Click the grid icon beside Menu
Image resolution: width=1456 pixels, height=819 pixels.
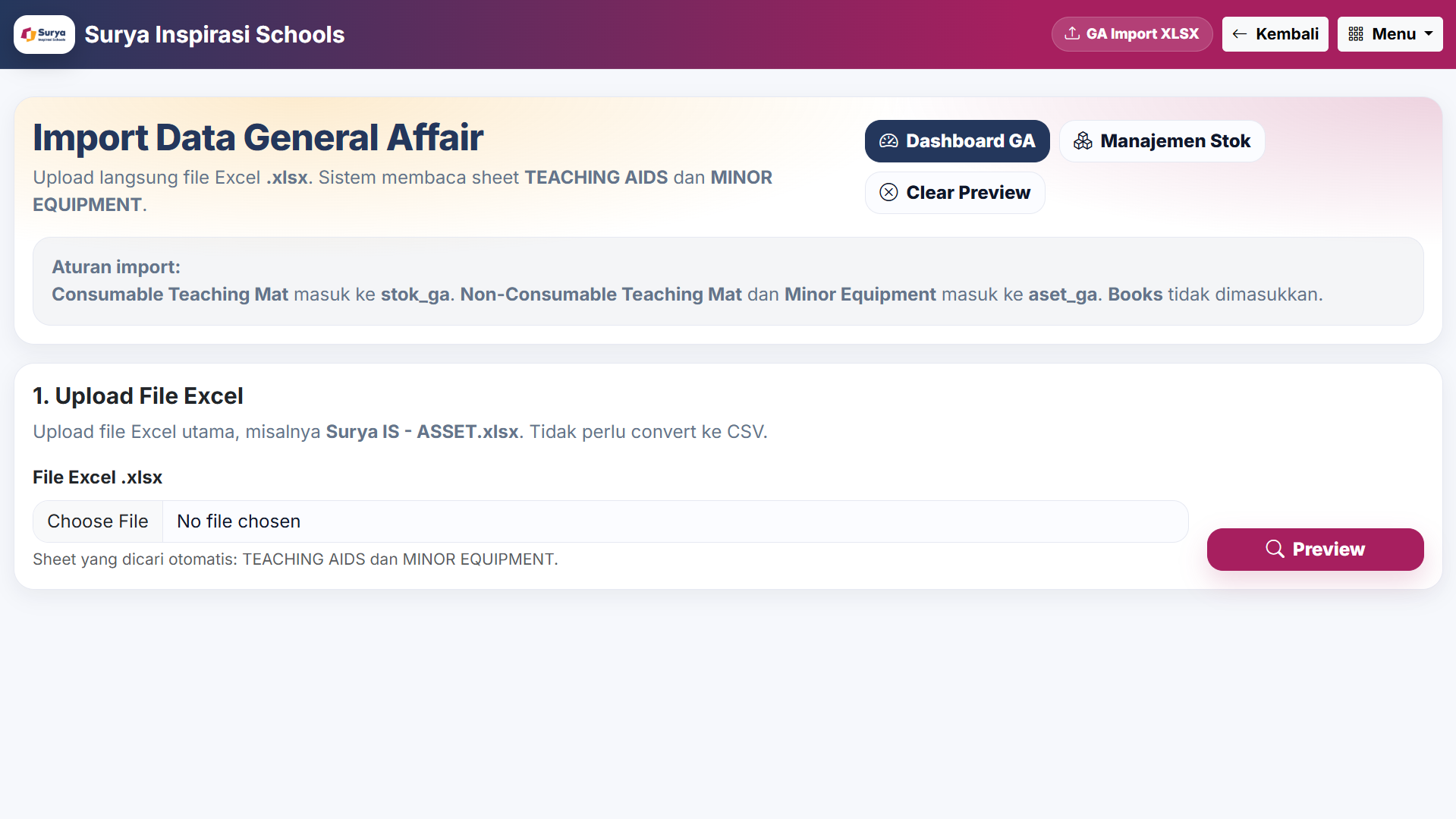tap(1356, 34)
